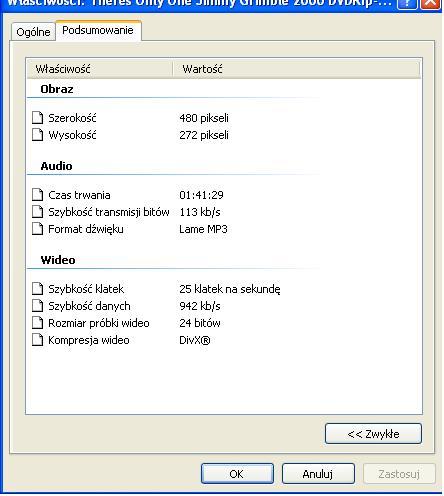Click the Rozmiar próbki wideo icon
The width and height of the screenshot is (444, 496).
pyautogui.click(x=38, y=323)
